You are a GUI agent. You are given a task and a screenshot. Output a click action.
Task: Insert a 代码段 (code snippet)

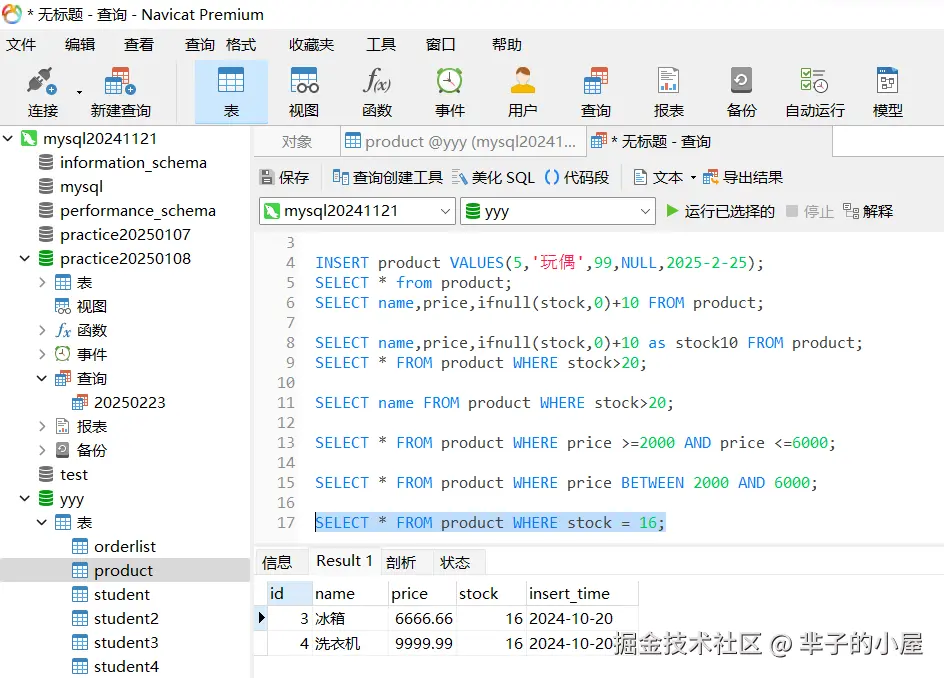pyautogui.click(x=576, y=177)
